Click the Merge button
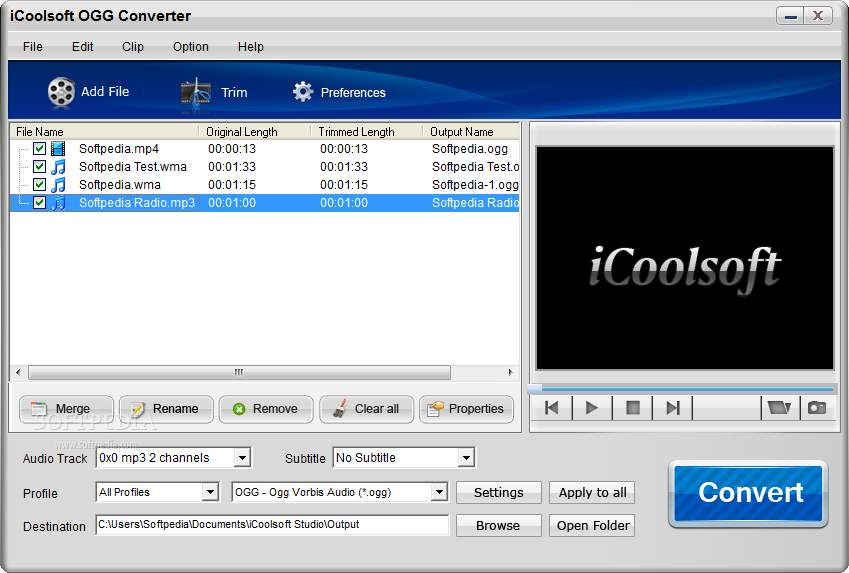 (x=66, y=409)
